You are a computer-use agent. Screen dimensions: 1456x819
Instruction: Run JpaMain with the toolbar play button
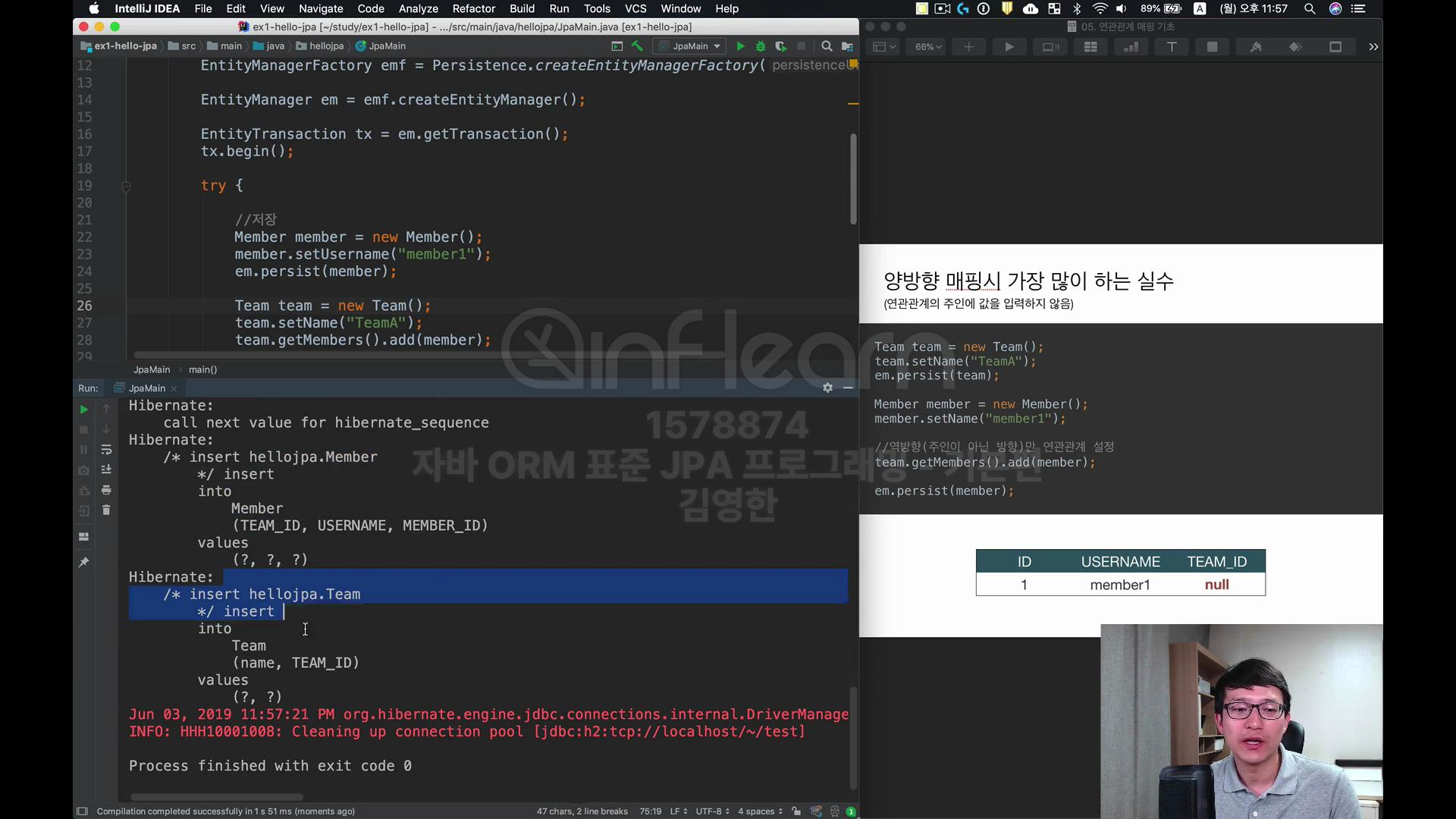(740, 46)
